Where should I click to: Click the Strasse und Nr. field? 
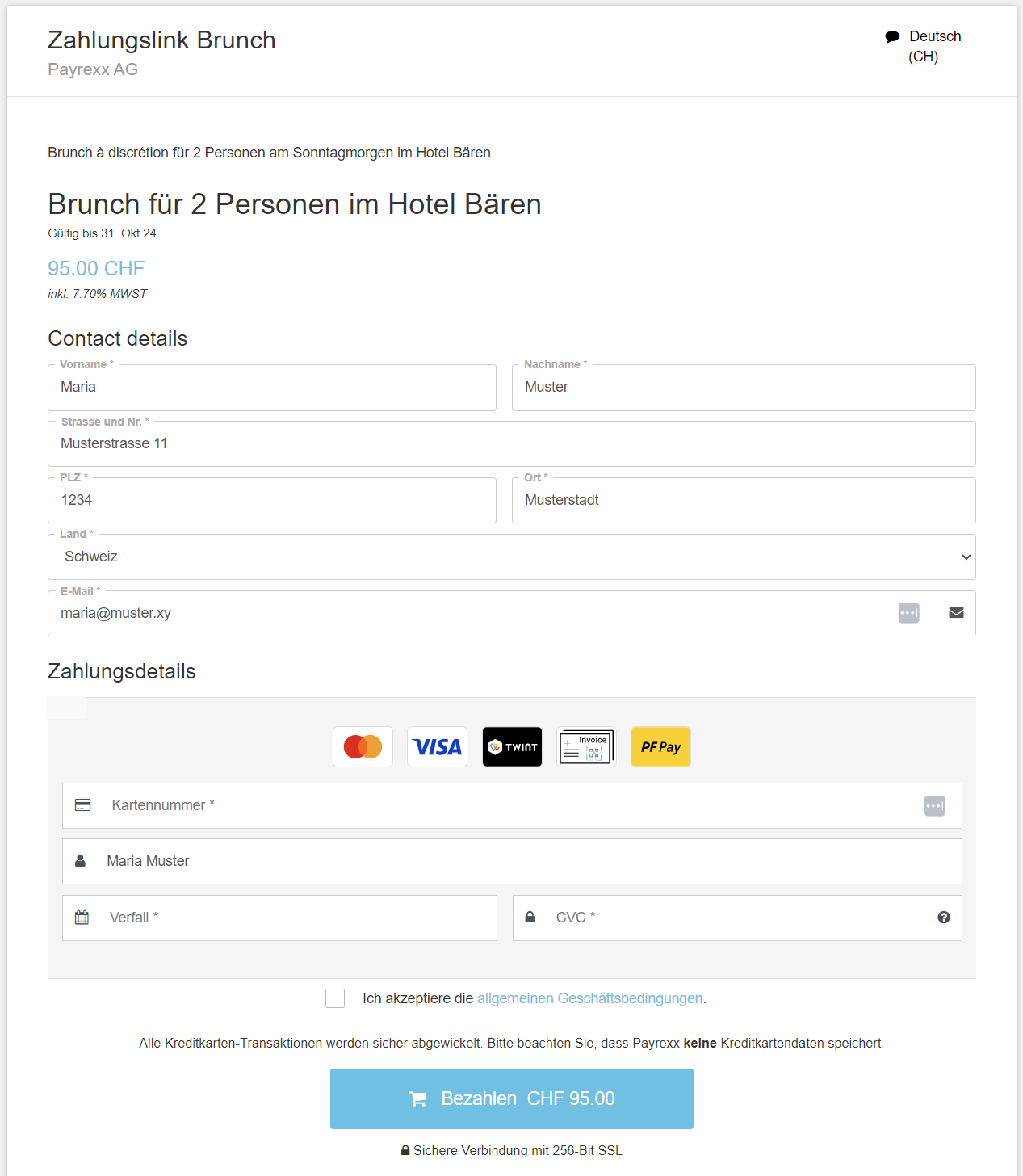[x=512, y=443]
